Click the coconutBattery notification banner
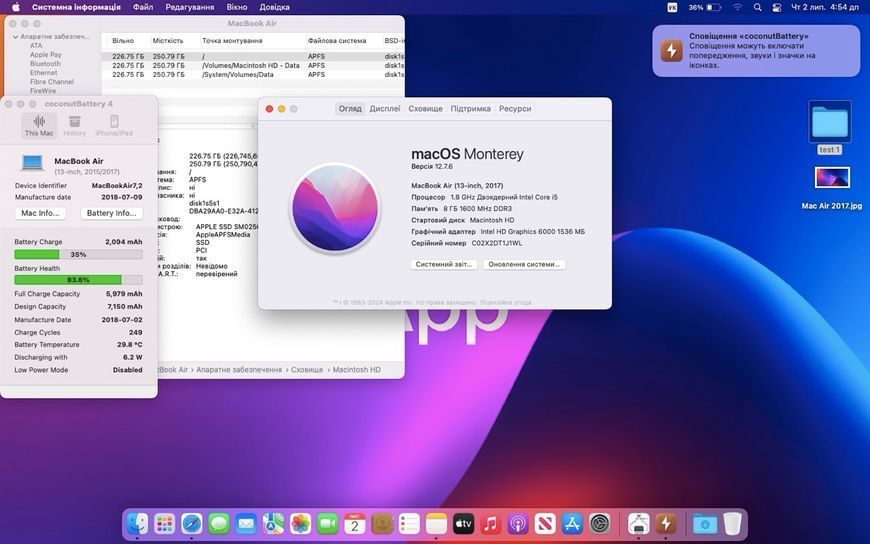 756,51
